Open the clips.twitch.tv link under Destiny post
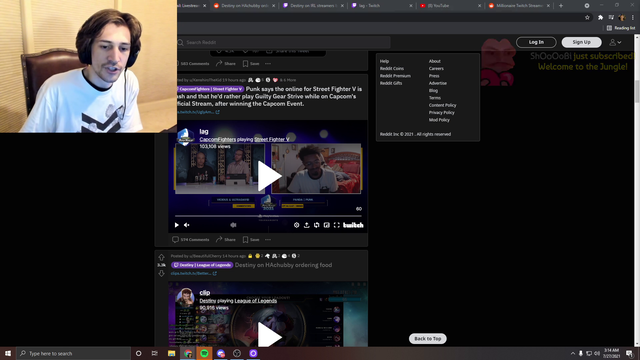The image size is (640, 360). 193,273
